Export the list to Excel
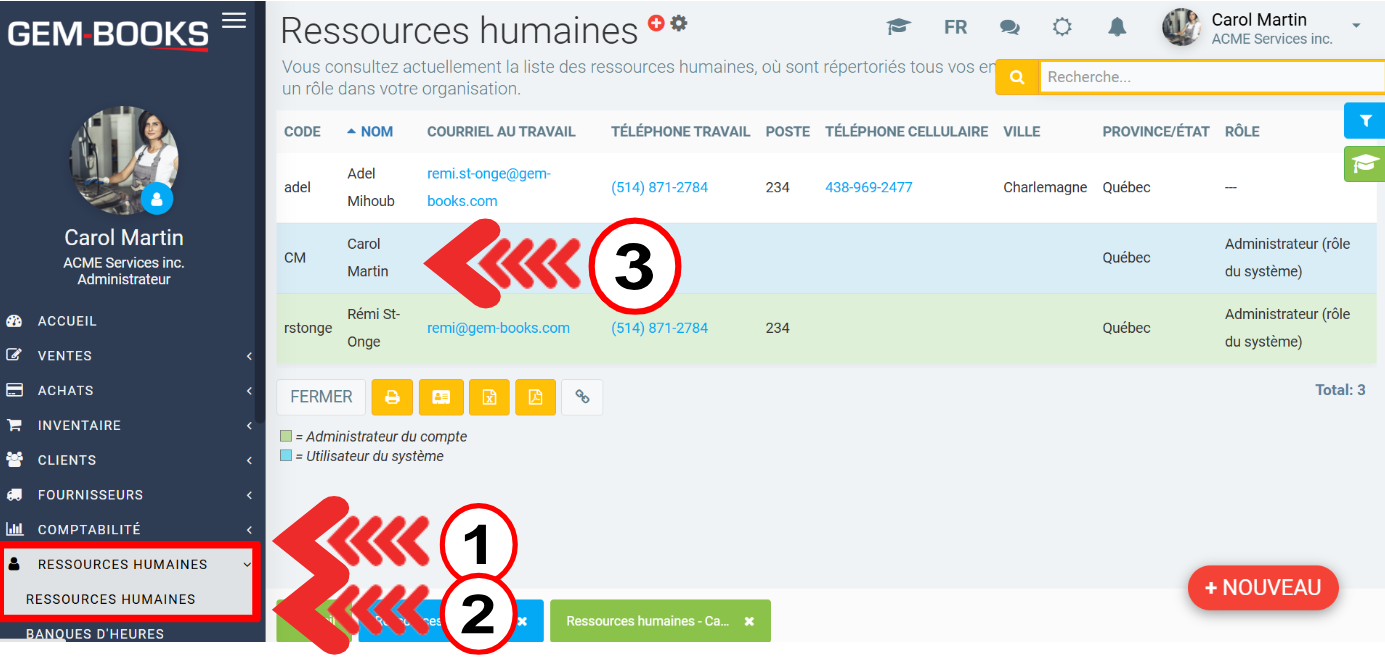1385x657 pixels. (489, 397)
